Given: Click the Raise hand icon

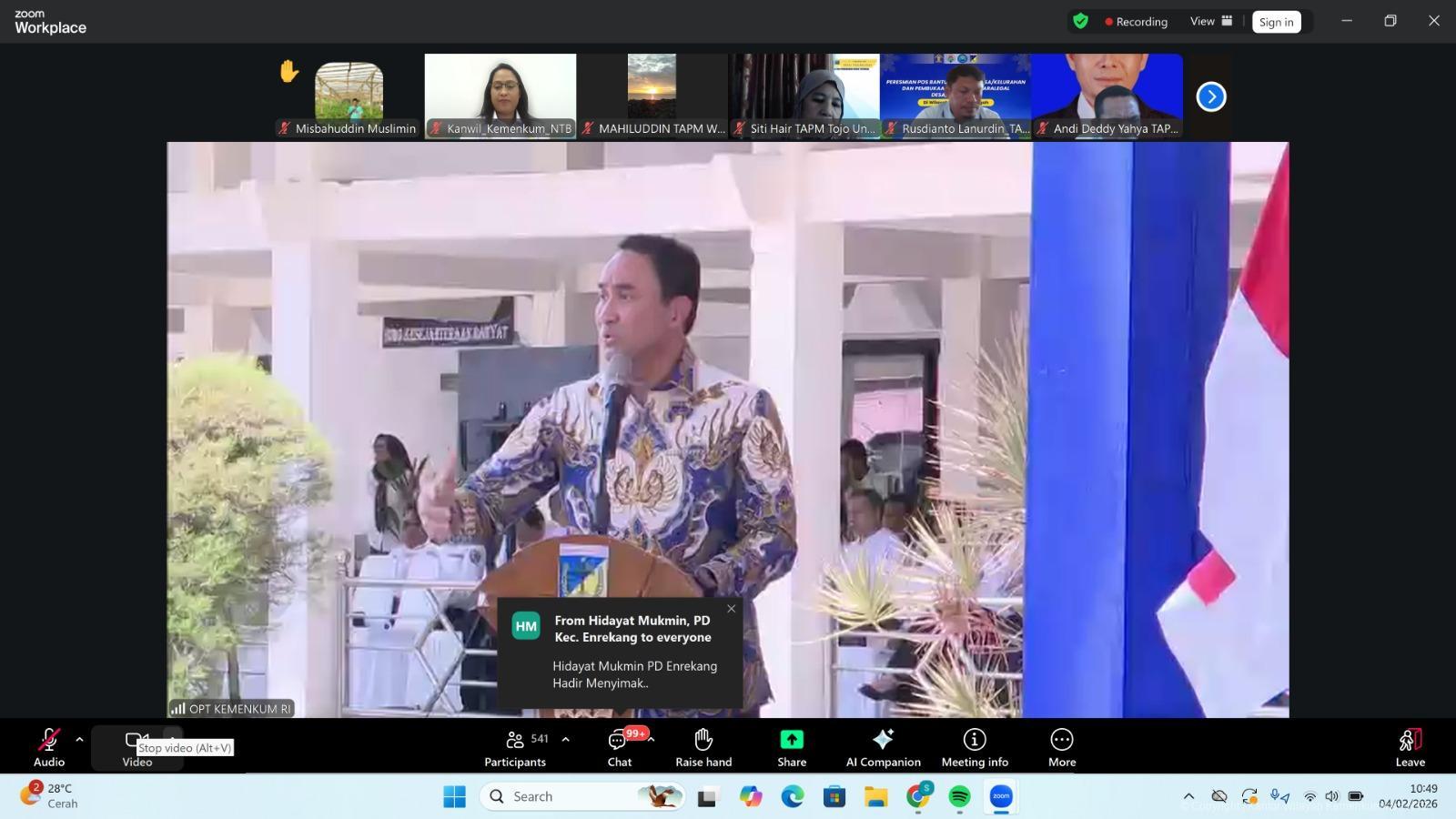Looking at the screenshot, I should [x=703, y=747].
